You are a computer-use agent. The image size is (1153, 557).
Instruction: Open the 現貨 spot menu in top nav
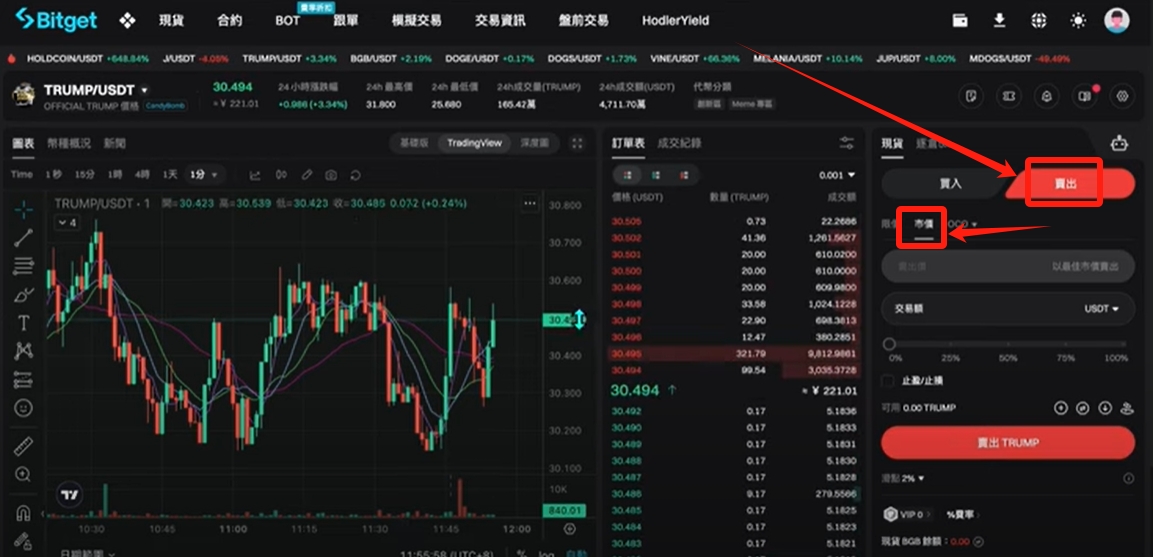171,21
